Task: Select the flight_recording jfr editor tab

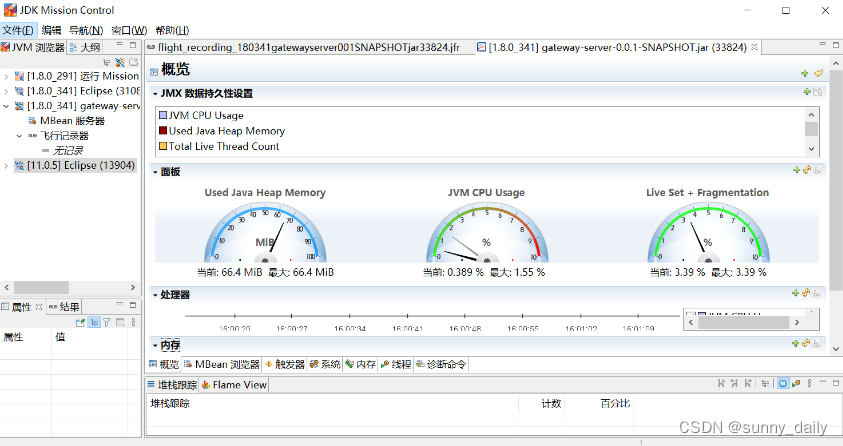Action: pos(304,47)
